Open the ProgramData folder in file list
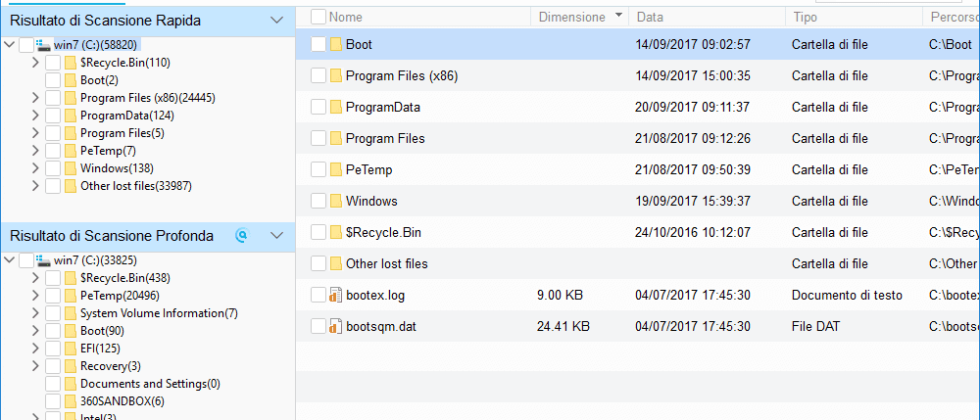980x420 pixels. 382,107
